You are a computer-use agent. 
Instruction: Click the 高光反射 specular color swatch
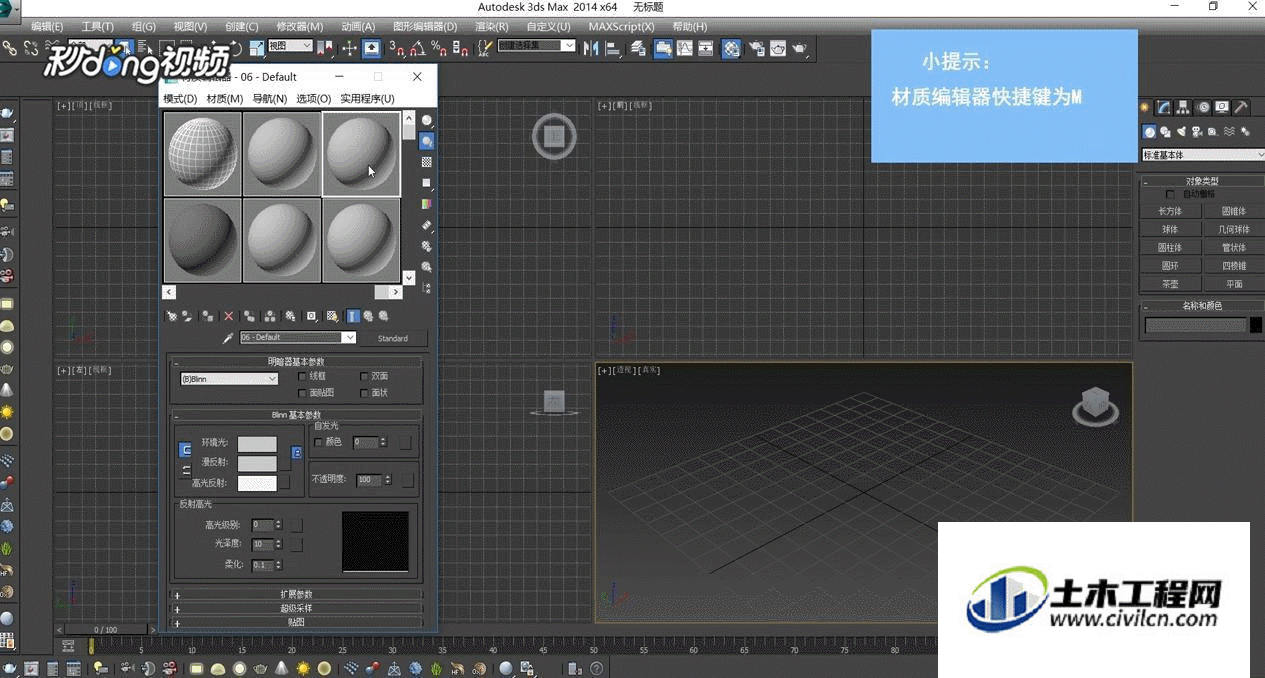(257, 483)
